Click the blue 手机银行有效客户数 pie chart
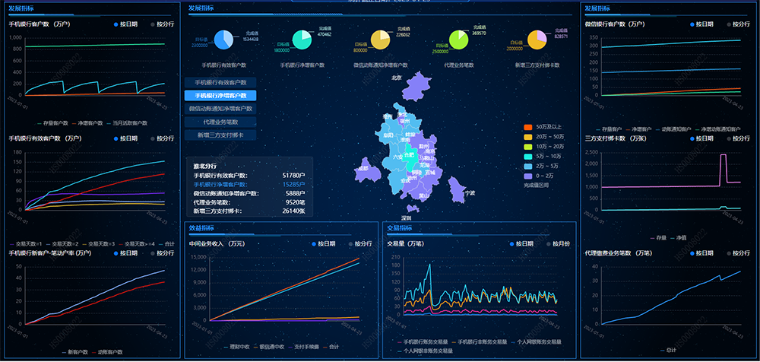 pos(223,40)
